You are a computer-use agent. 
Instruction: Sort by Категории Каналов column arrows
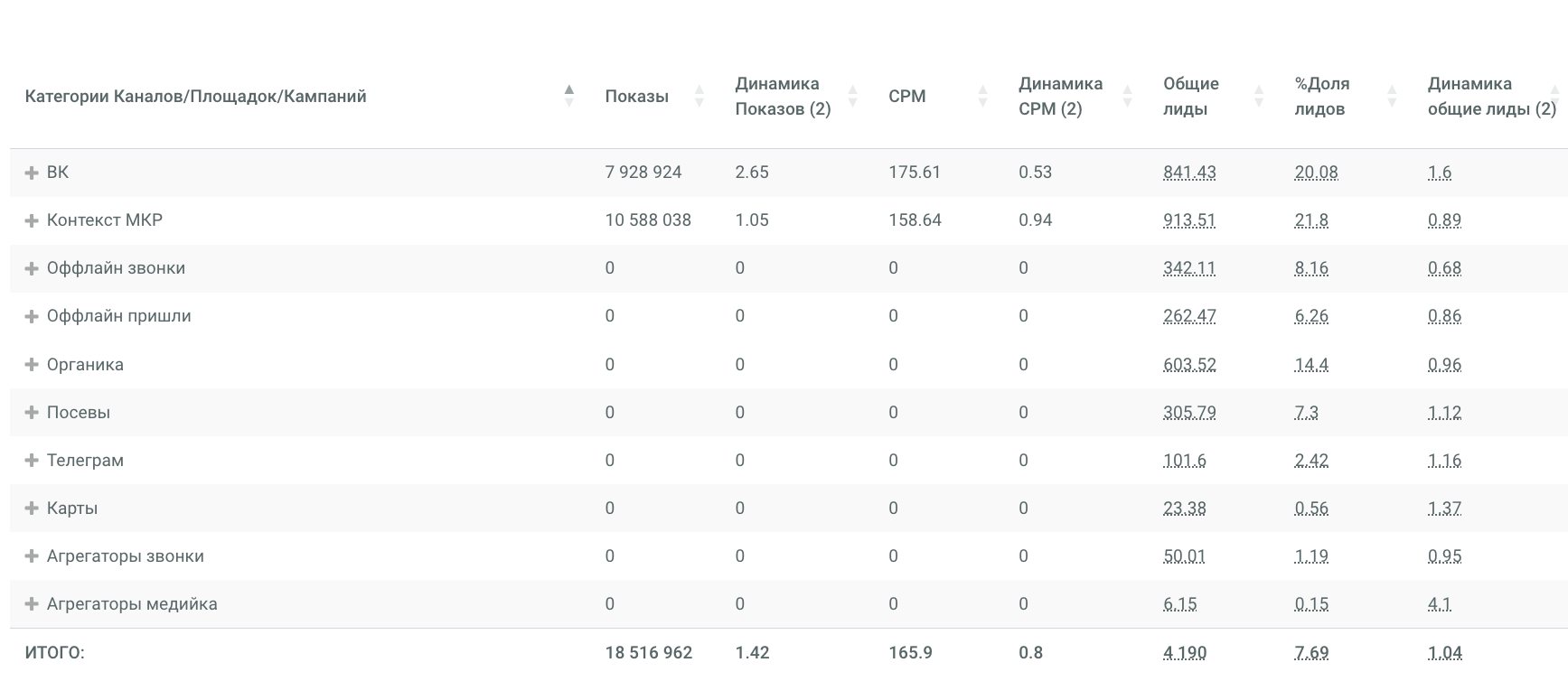click(x=568, y=96)
